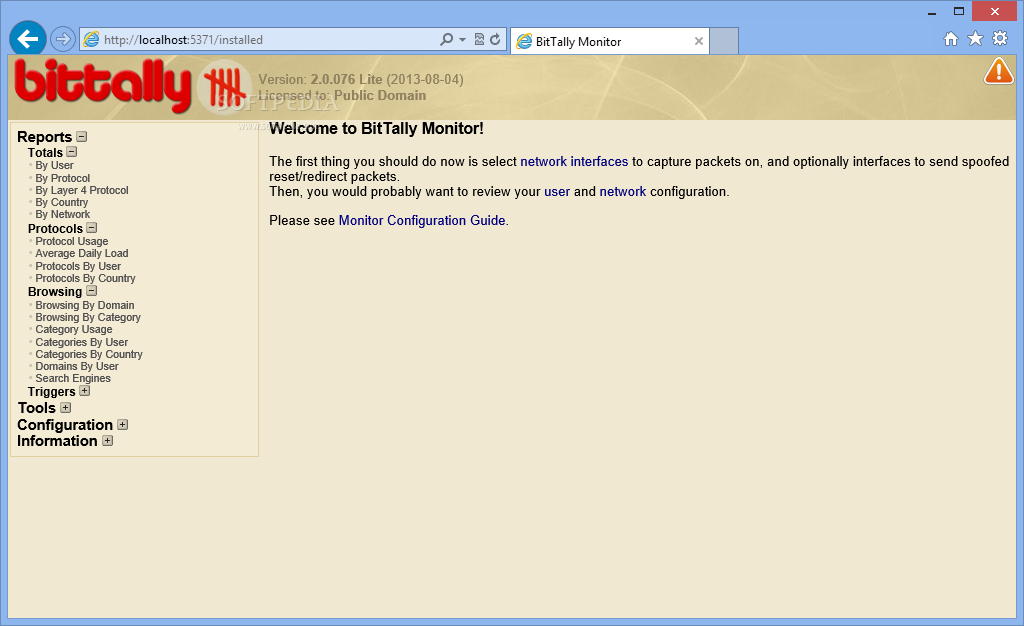Open the browser Home icon
The height and width of the screenshot is (626, 1024).
(951, 39)
